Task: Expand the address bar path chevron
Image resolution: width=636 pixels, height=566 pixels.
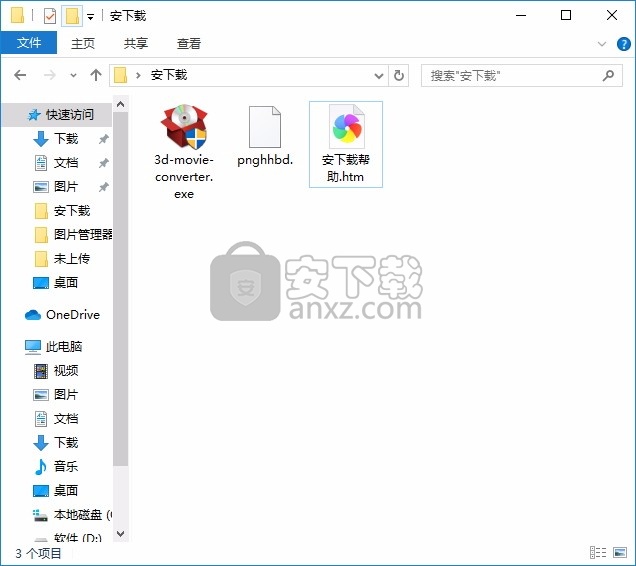Action: click(138, 75)
